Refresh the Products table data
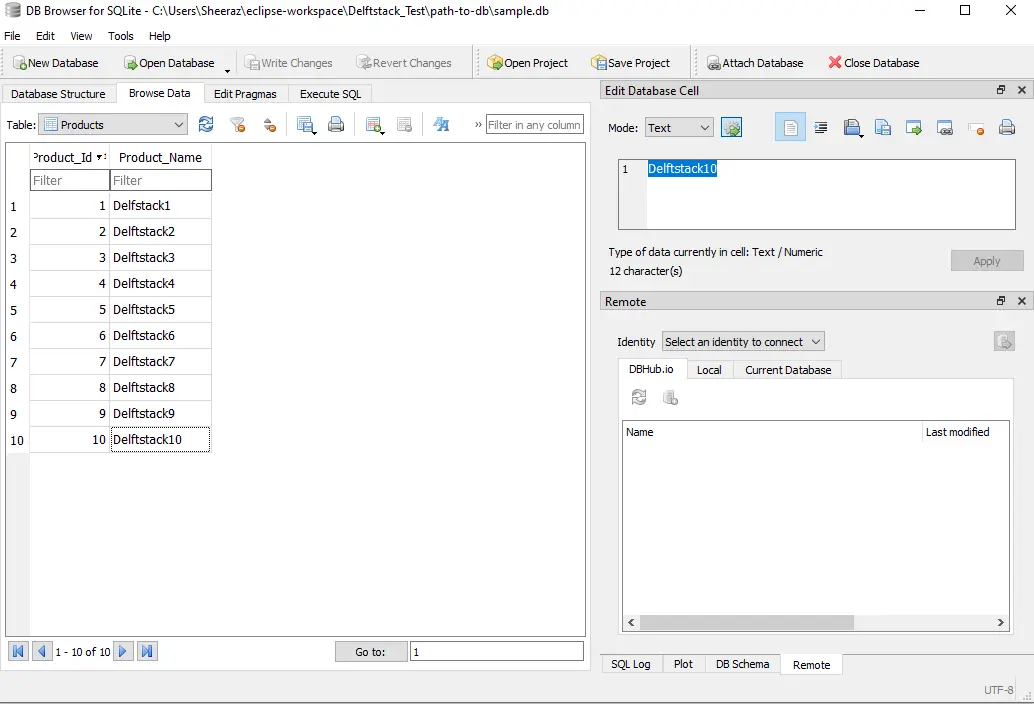1034x704 pixels. (x=206, y=125)
